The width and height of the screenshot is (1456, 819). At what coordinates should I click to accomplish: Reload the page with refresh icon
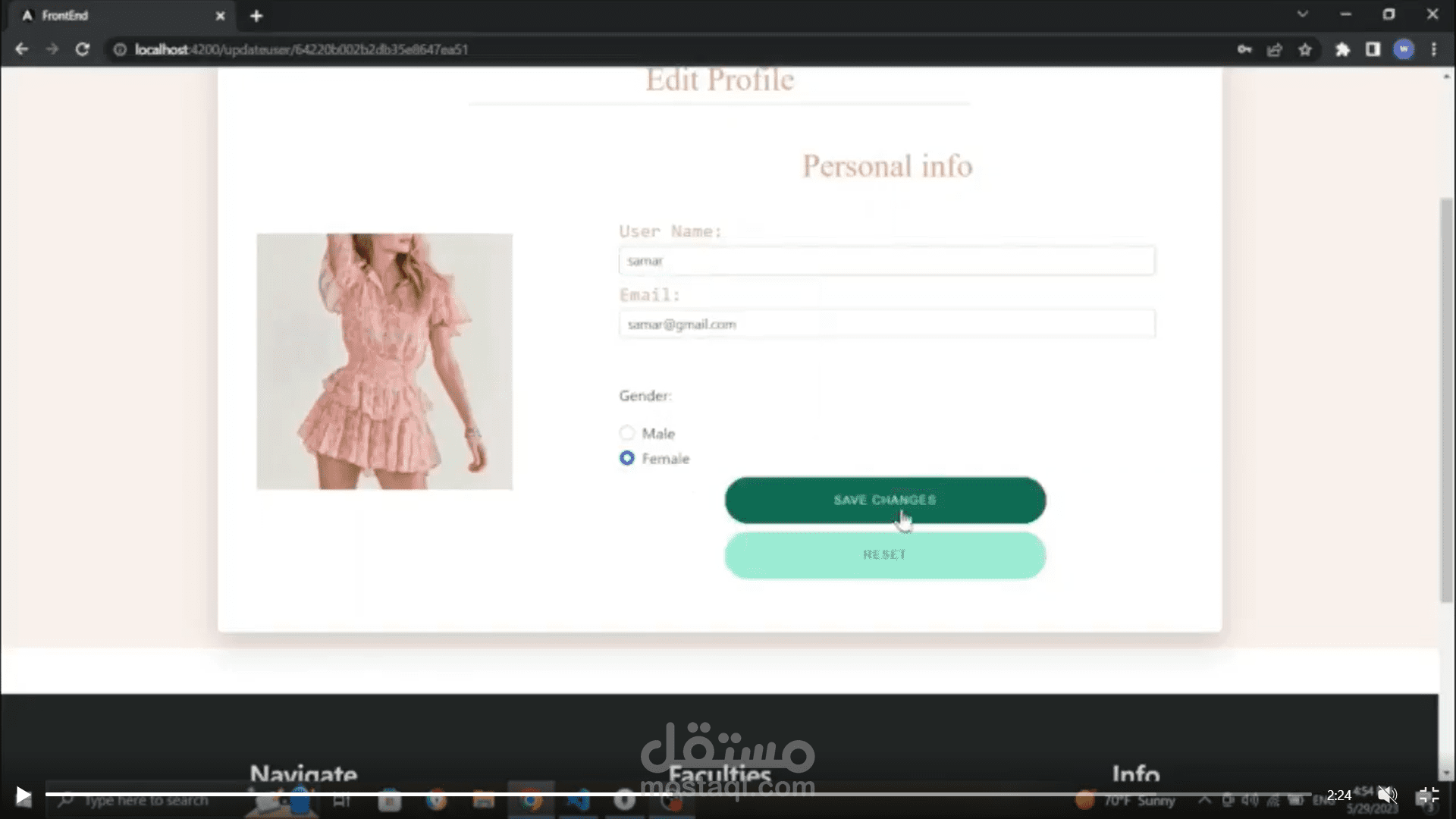coord(83,49)
